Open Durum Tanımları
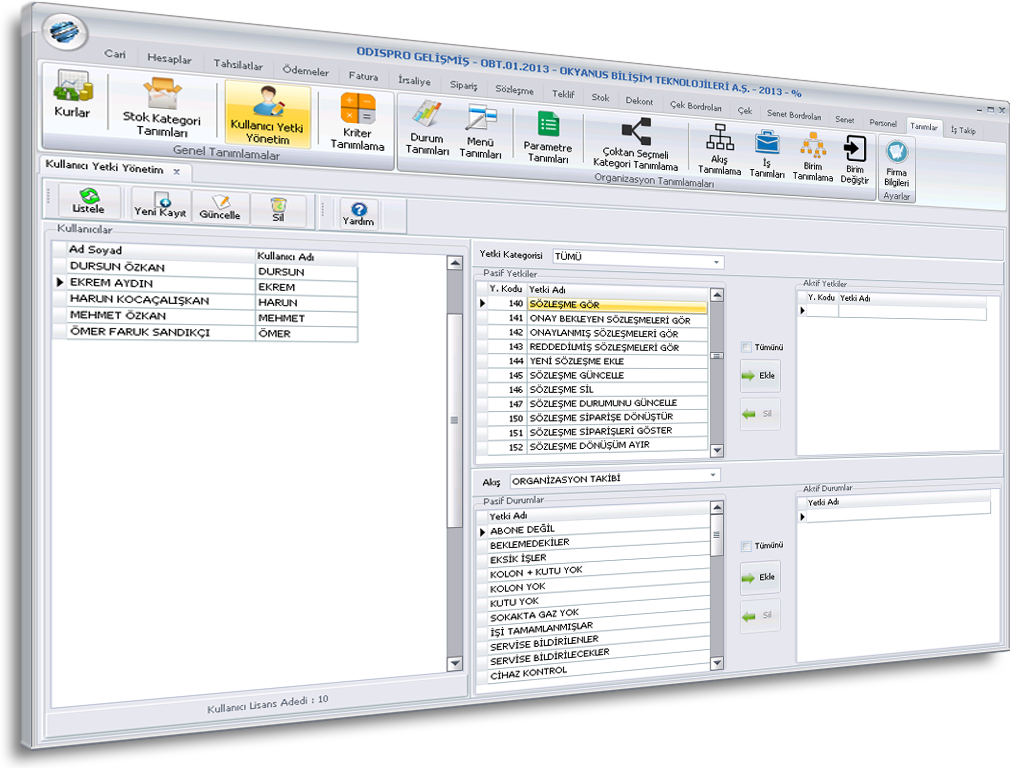 [x=427, y=127]
